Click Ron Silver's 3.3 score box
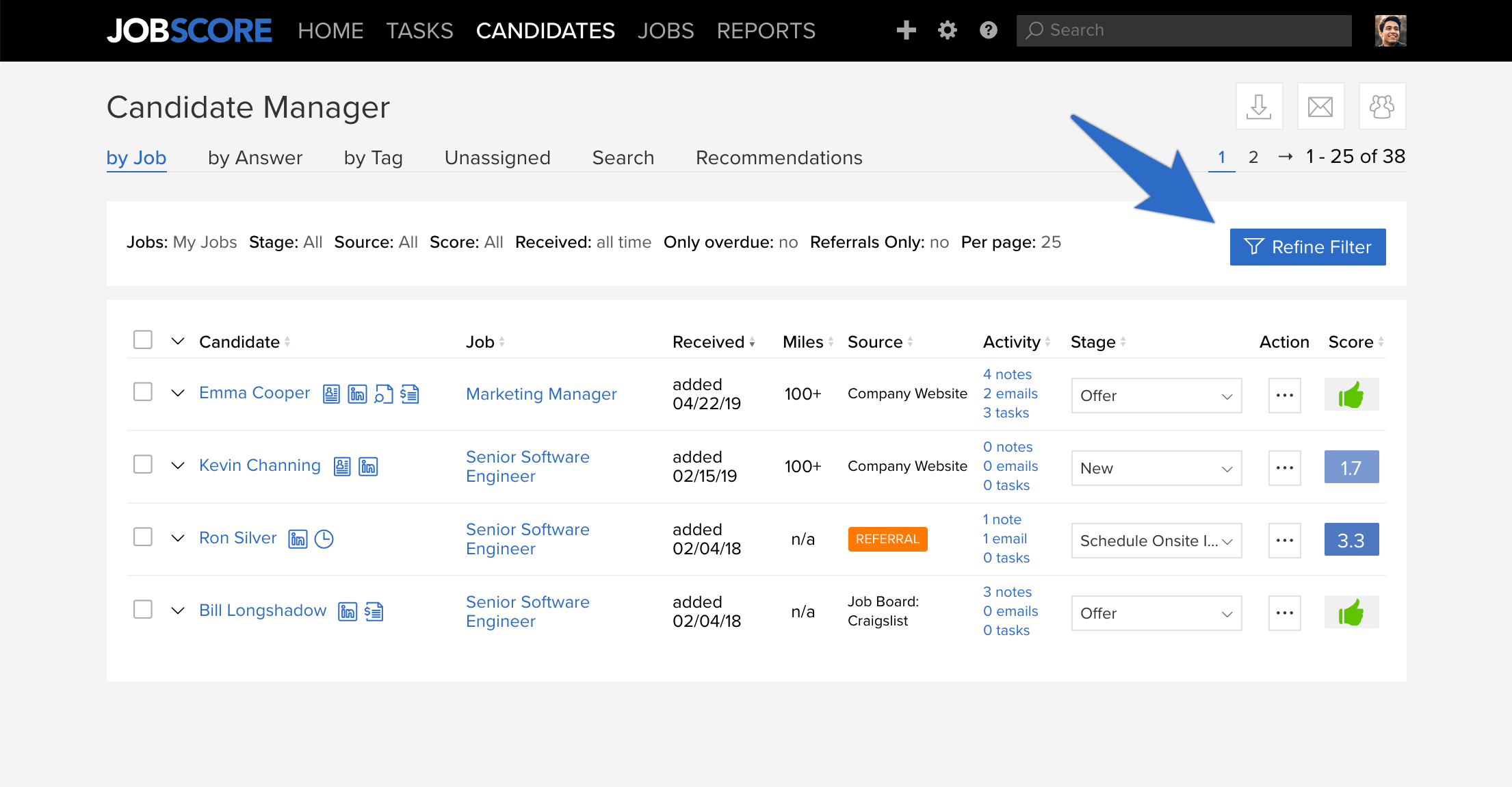1512x787 pixels. [x=1351, y=539]
